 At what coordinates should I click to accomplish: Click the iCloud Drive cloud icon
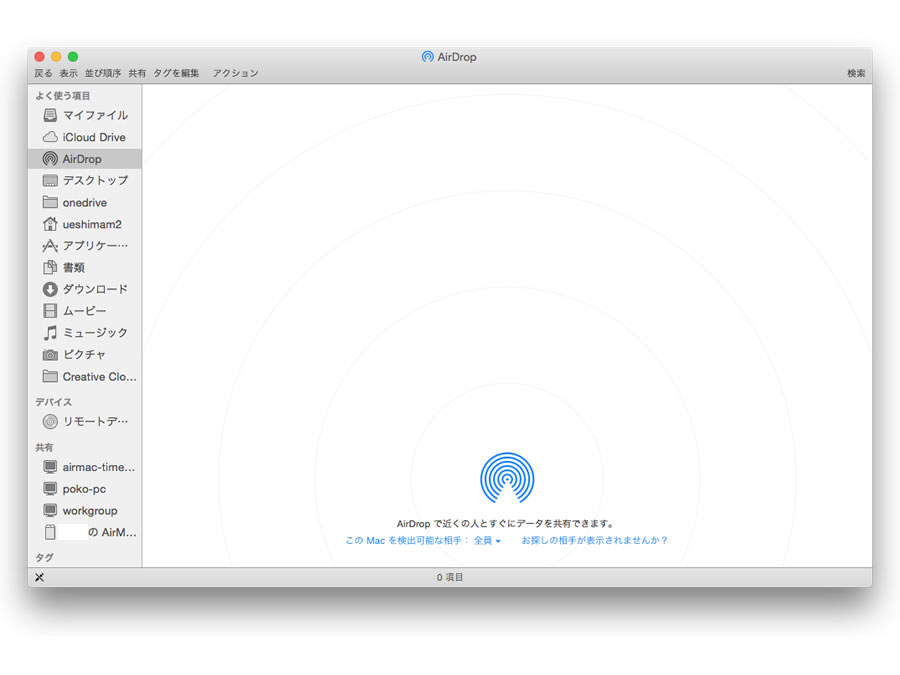click(x=50, y=137)
